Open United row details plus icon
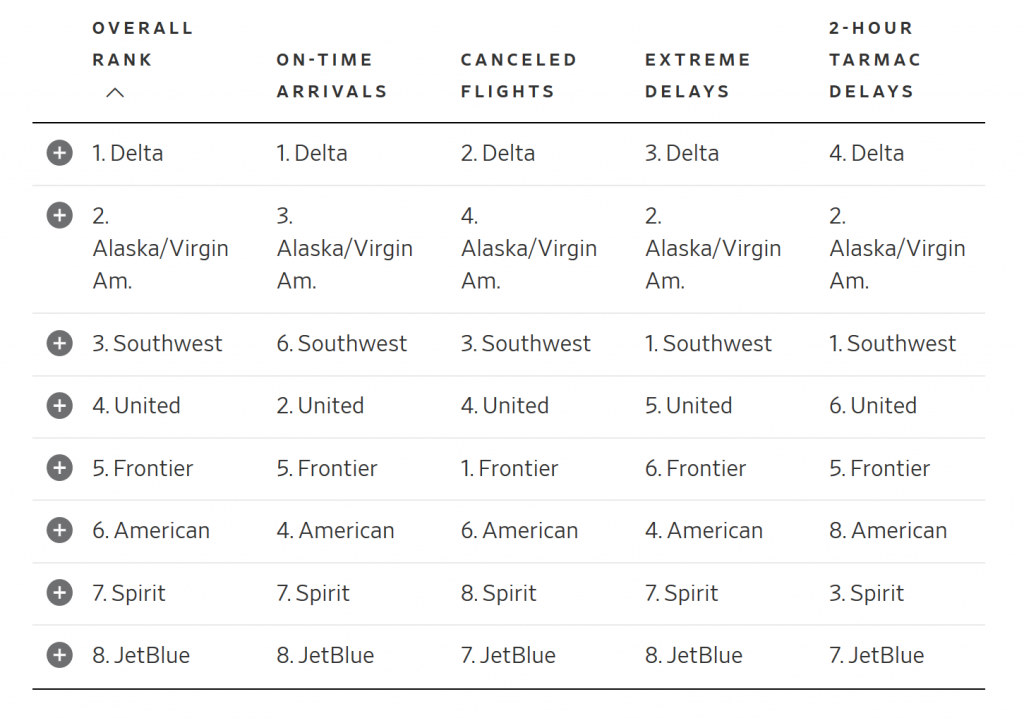The width and height of the screenshot is (1024, 718). pos(59,405)
